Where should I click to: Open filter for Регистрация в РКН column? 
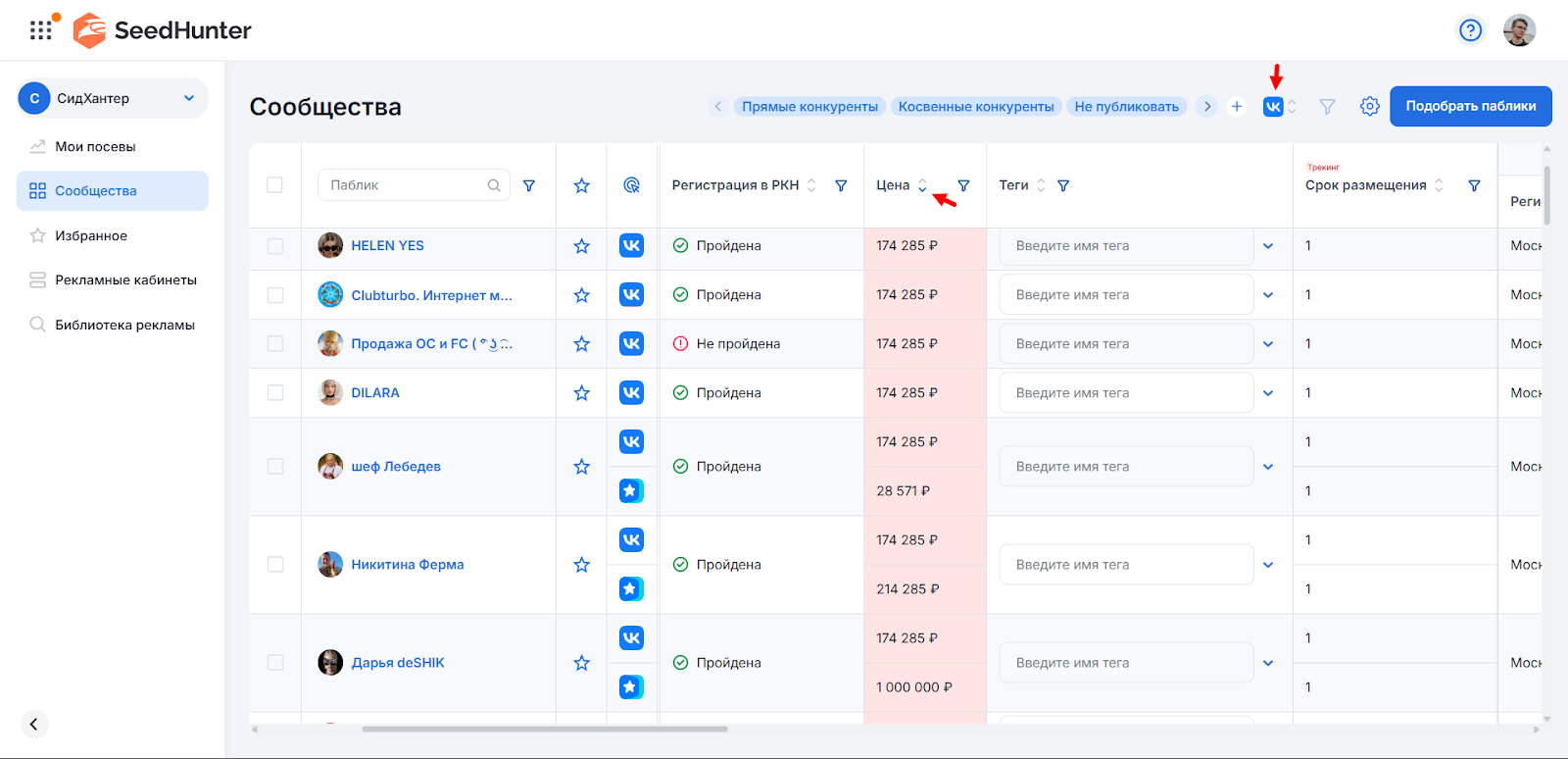tap(841, 185)
